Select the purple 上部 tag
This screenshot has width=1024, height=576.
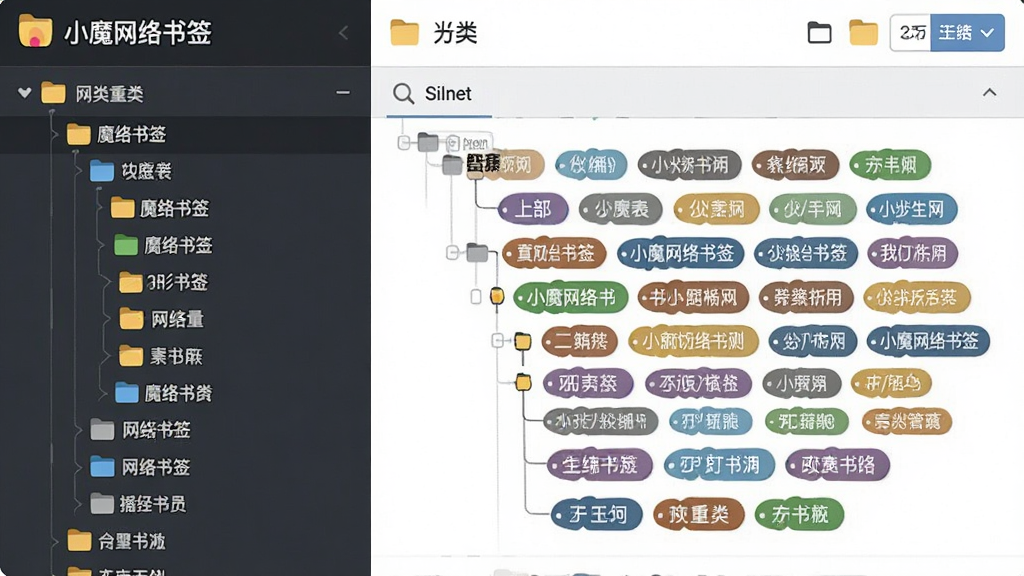pyautogui.click(x=532, y=209)
